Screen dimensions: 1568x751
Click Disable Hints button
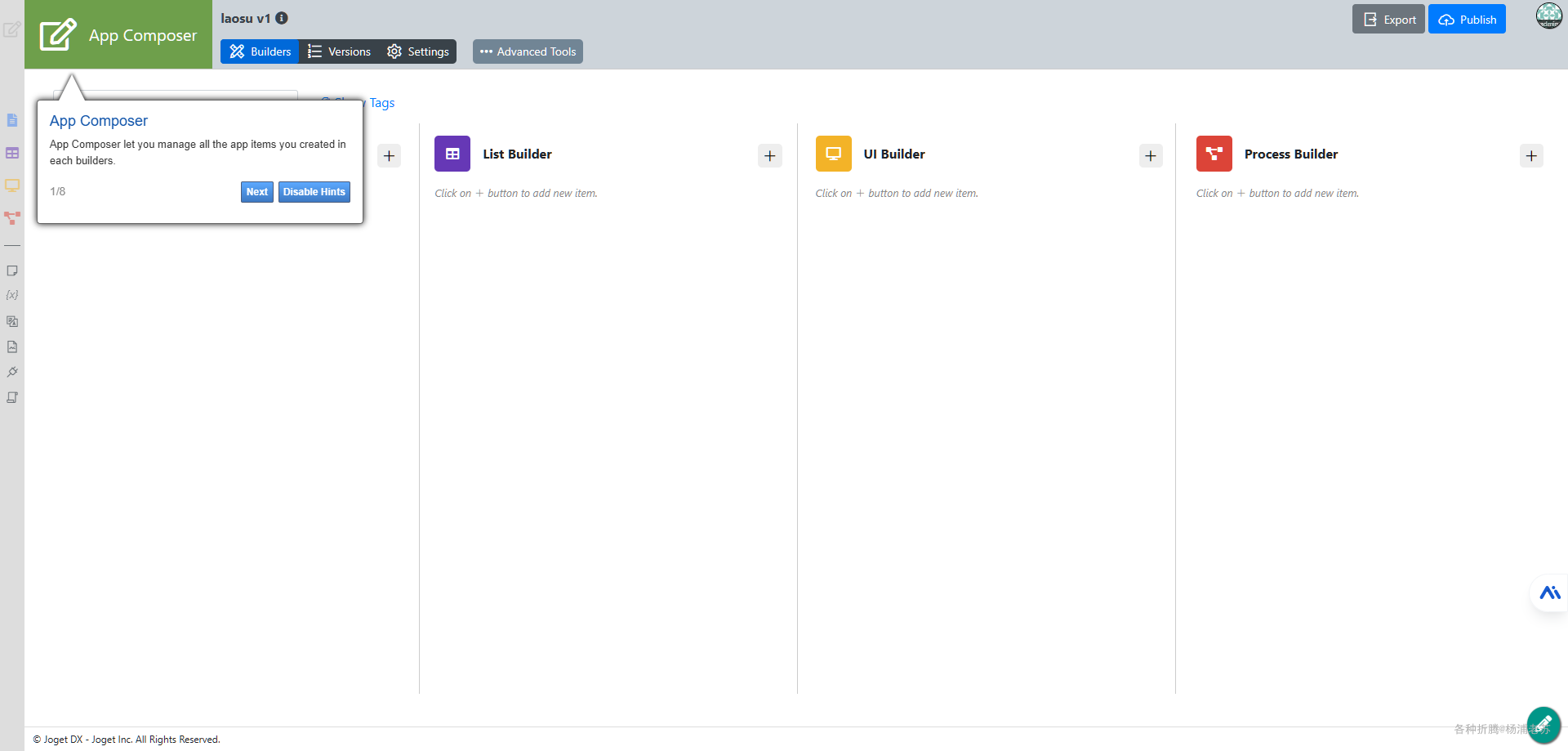314,192
